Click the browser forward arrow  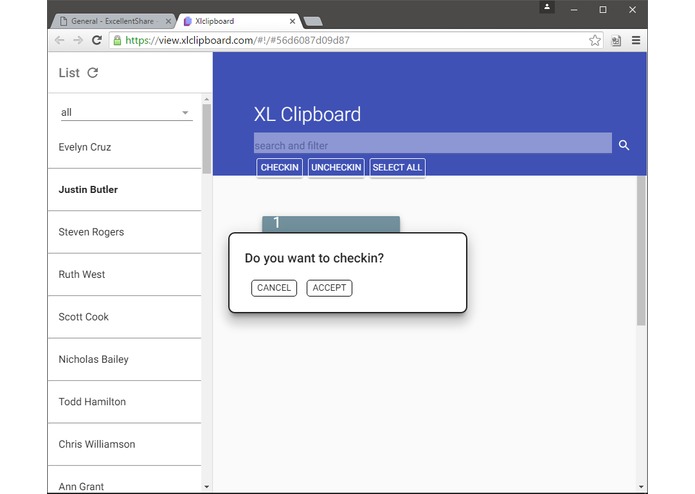78,40
